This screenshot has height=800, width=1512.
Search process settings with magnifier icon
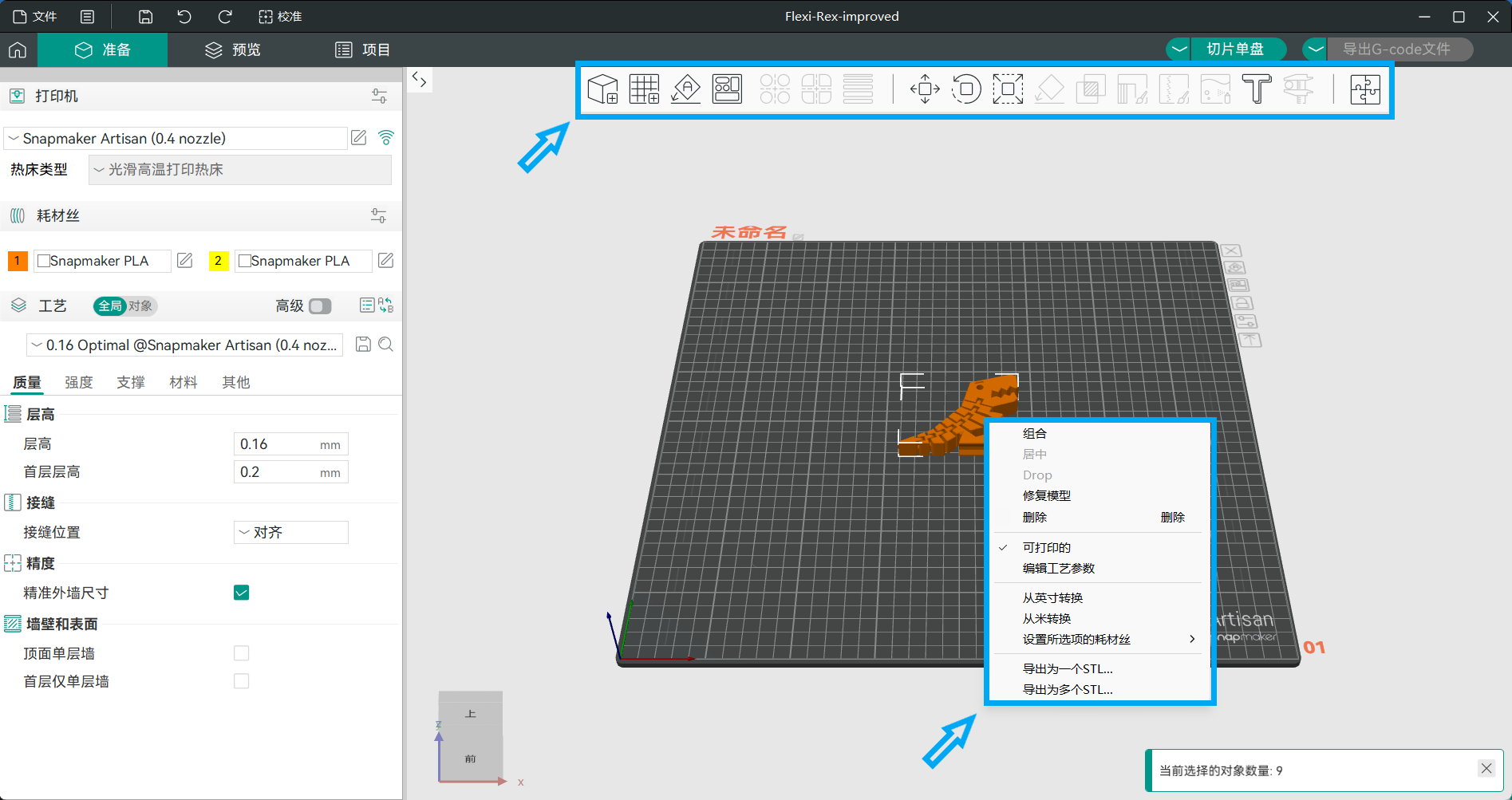(386, 345)
